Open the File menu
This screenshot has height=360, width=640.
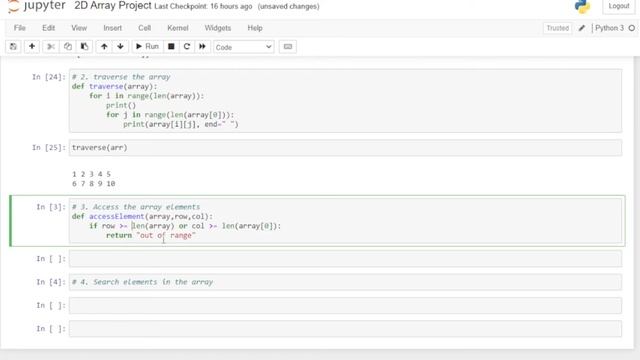pos(20,28)
